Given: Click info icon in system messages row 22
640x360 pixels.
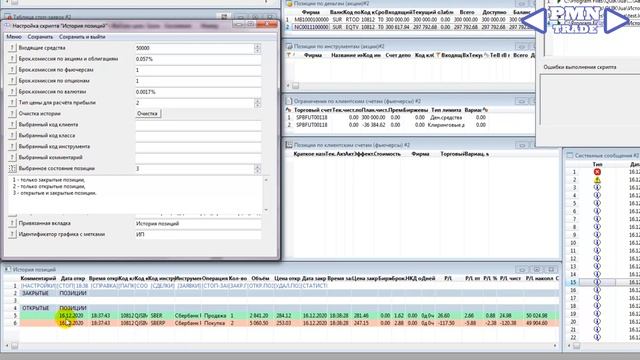Looking at the screenshot, I should point(597,337).
